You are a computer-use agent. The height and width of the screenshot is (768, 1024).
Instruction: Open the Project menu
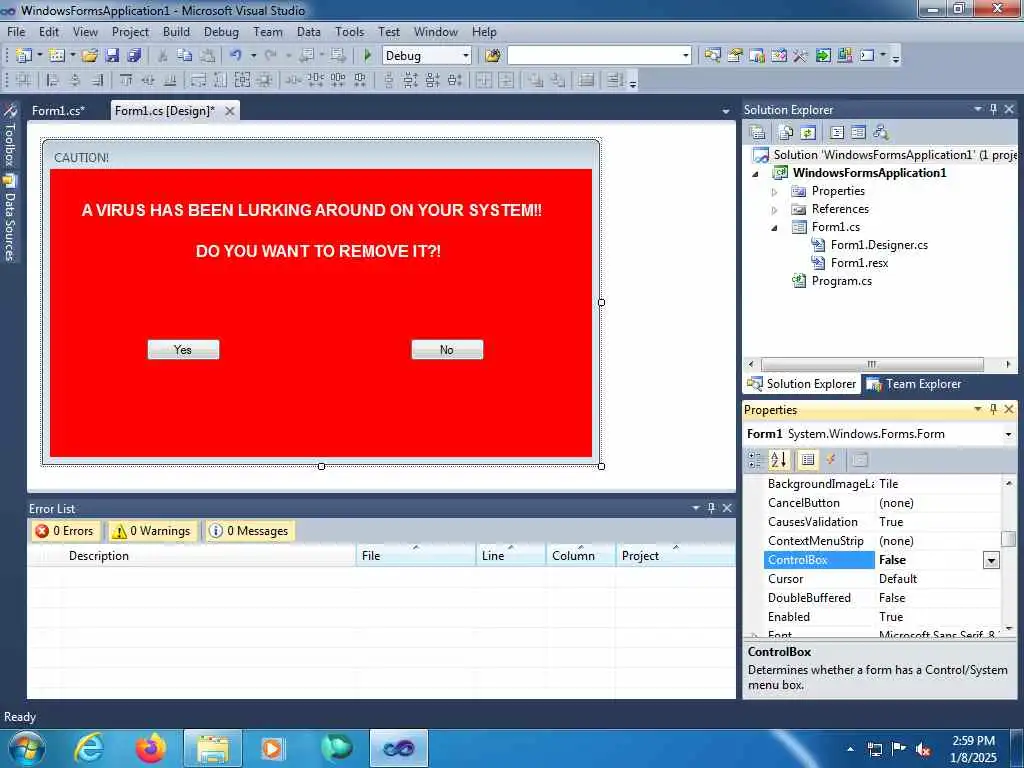(130, 31)
